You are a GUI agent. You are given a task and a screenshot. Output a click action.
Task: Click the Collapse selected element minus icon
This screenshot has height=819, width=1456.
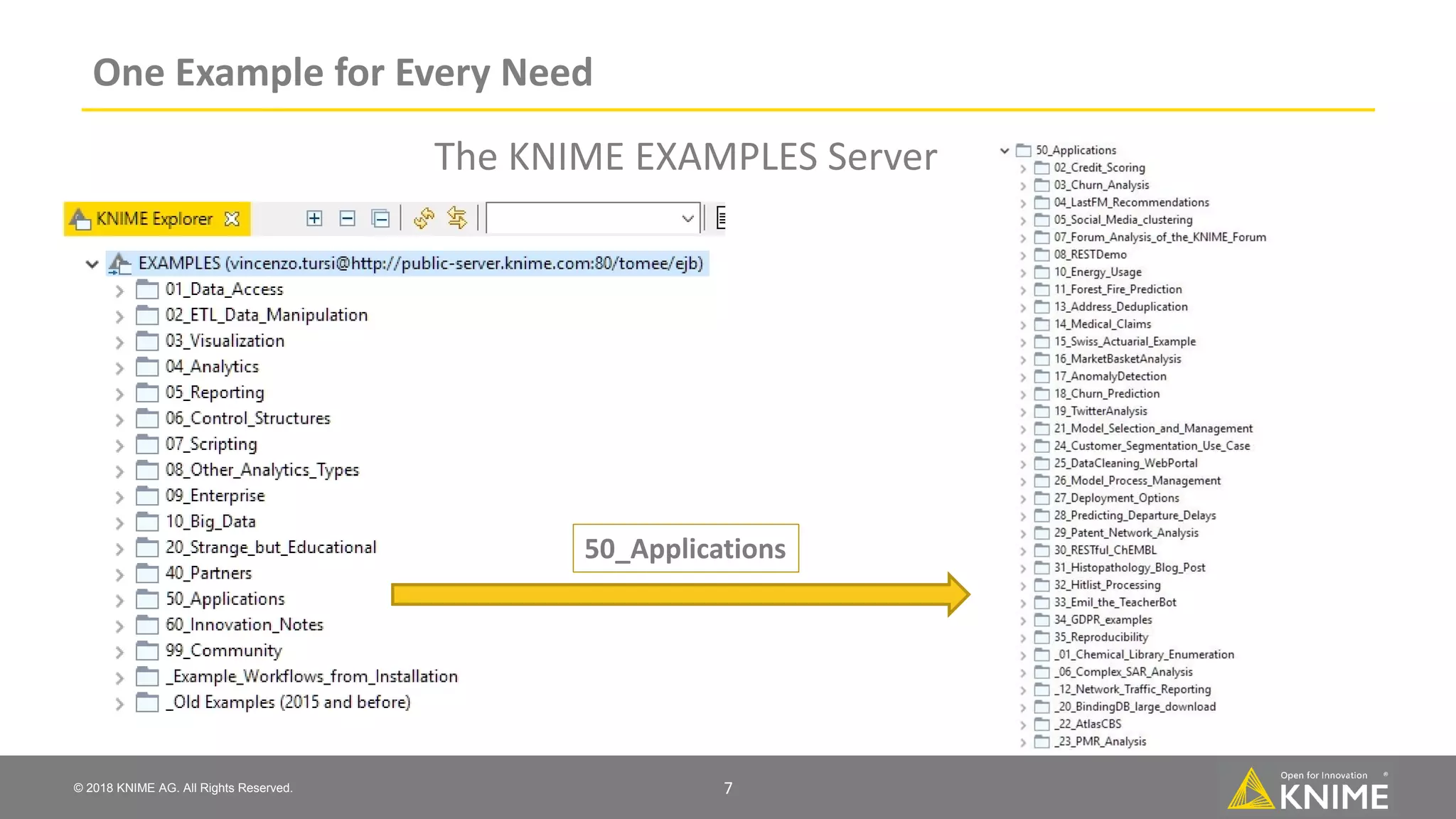point(347,218)
